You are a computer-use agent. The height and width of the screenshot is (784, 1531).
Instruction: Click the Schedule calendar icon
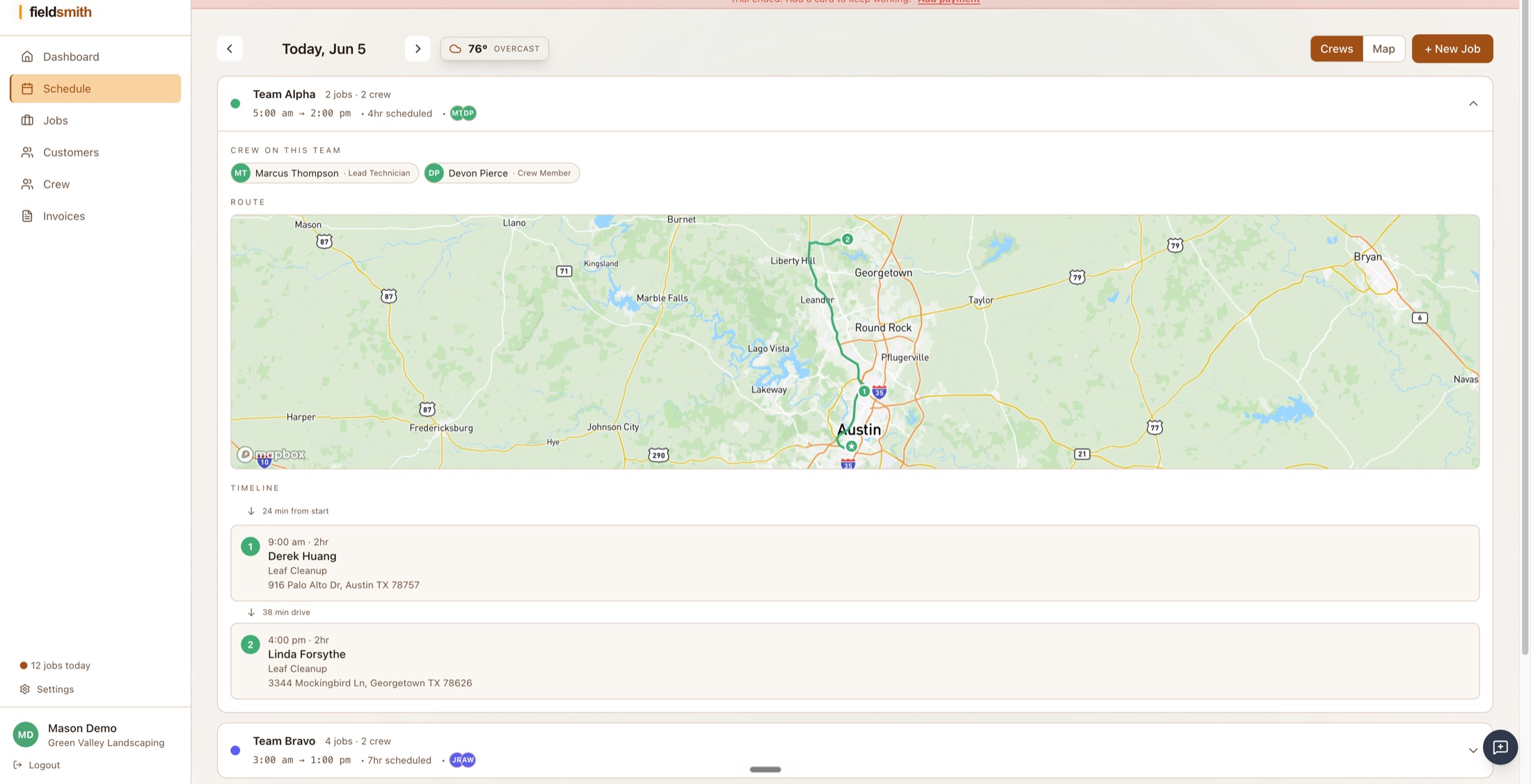click(x=27, y=88)
